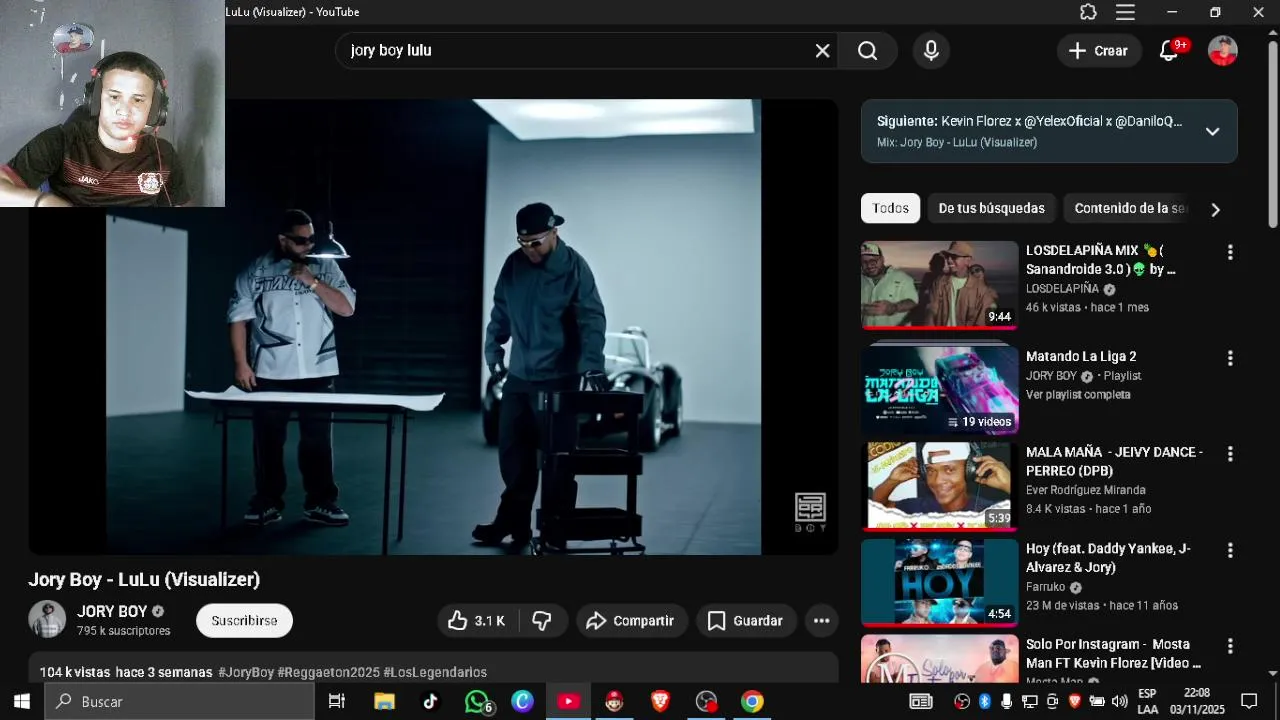Open the Windows notification center

click(1249, 702)
